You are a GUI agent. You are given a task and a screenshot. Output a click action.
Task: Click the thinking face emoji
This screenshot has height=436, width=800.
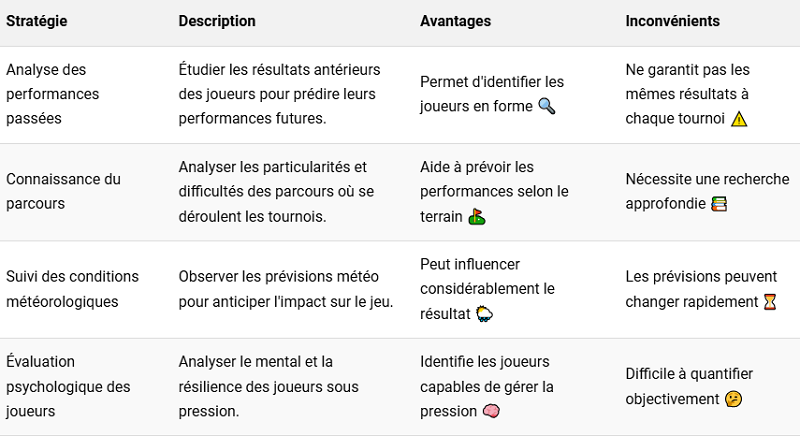point(733,399)
